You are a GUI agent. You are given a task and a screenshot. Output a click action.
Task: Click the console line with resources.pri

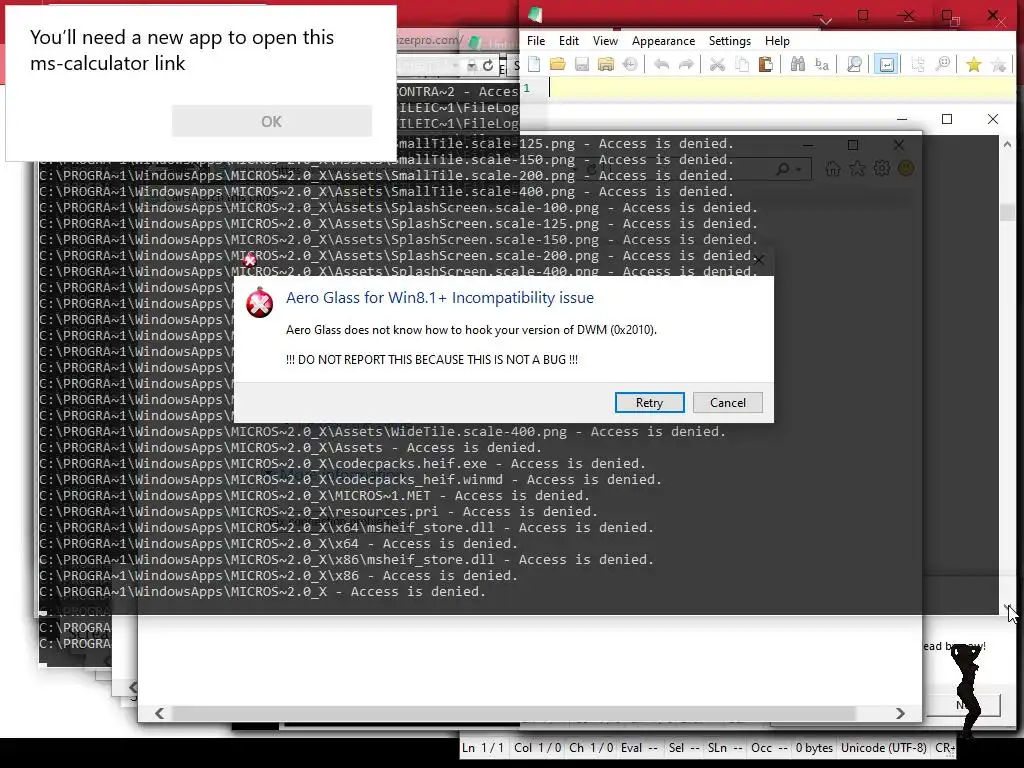click(x=318, y=511)
